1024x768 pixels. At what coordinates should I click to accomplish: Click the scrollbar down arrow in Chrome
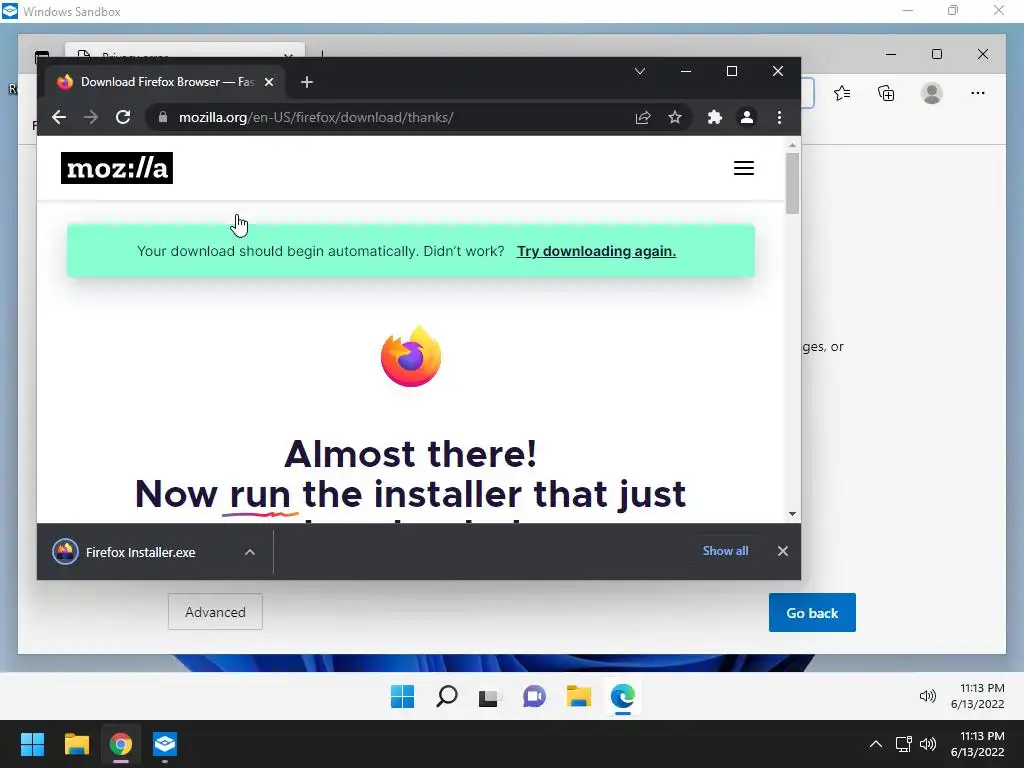tap(792, 514)
